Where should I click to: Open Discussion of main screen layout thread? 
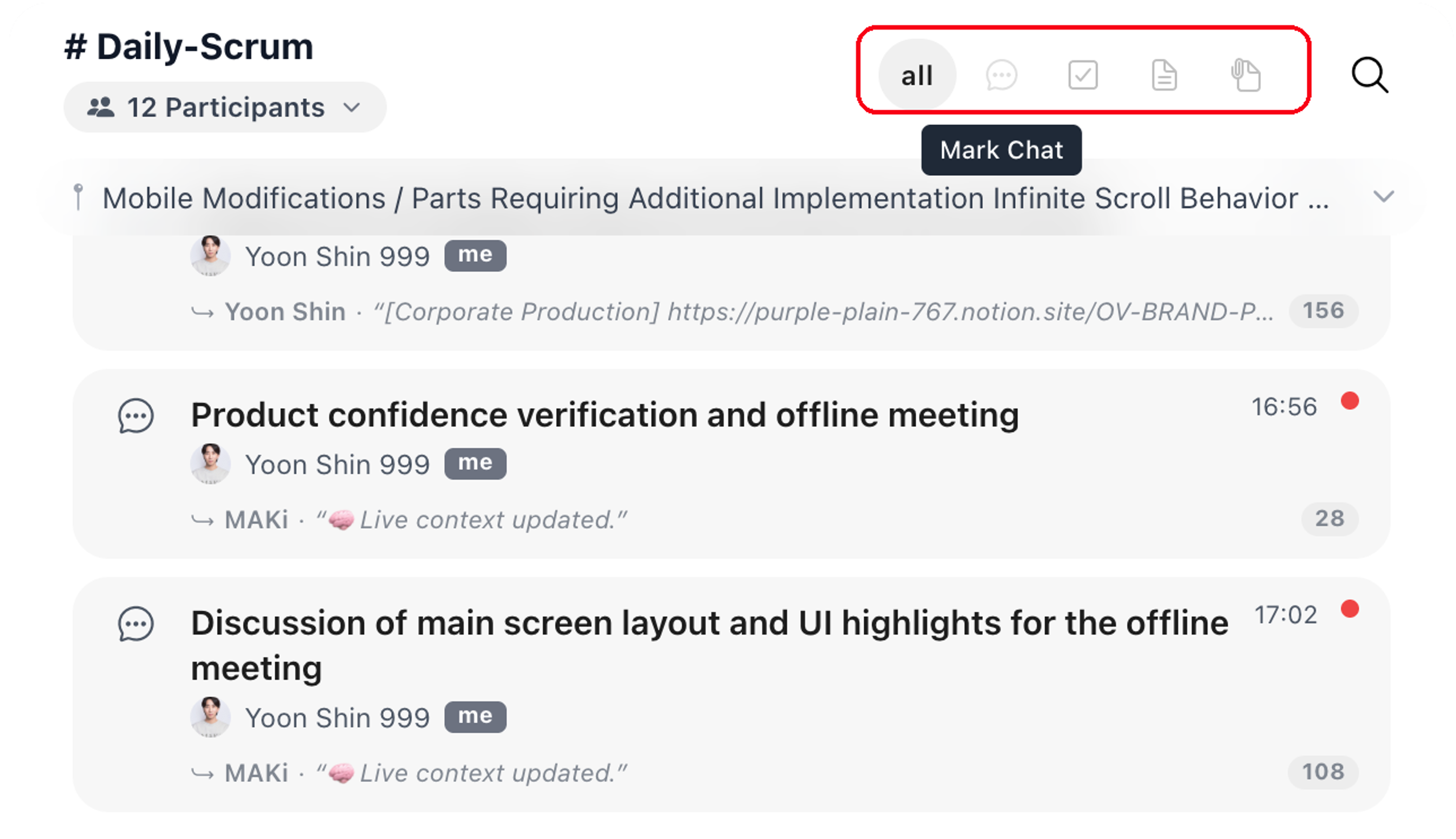pyautogui.click(x=710, y=646)
